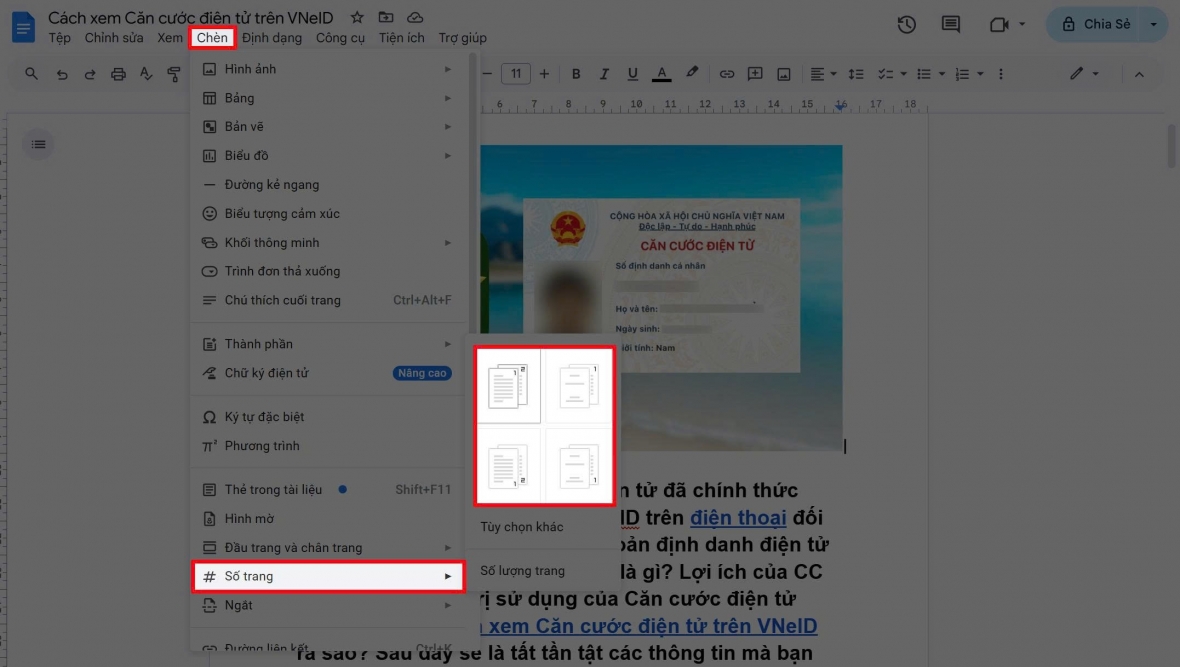The width and height of the screenshot is (1180, 667).
Task: Open the text color picker
Action: pyautogui.click(x=661, y=74)
